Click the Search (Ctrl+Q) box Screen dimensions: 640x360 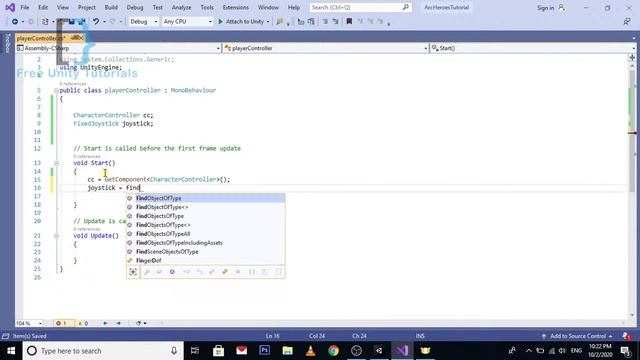pos(360,7)
